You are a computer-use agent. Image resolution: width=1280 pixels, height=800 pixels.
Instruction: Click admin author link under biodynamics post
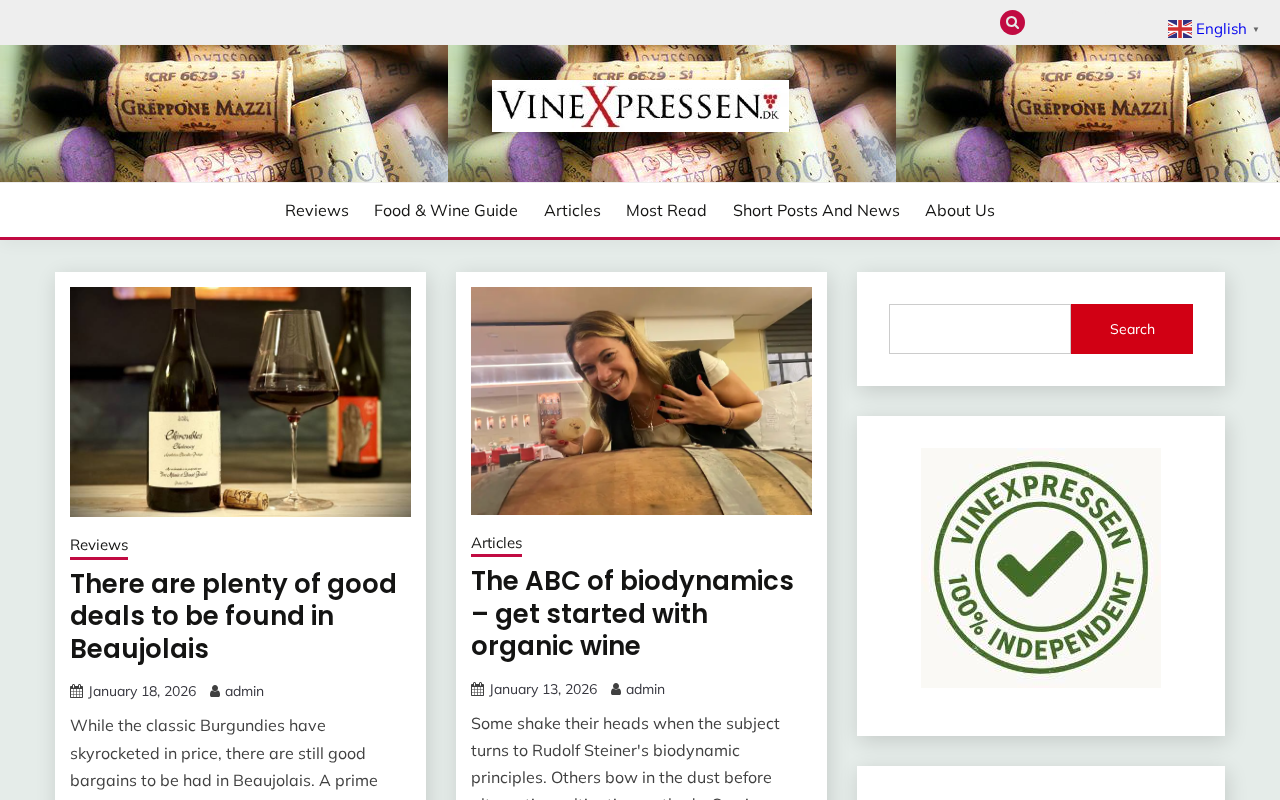tap(645, 689)
